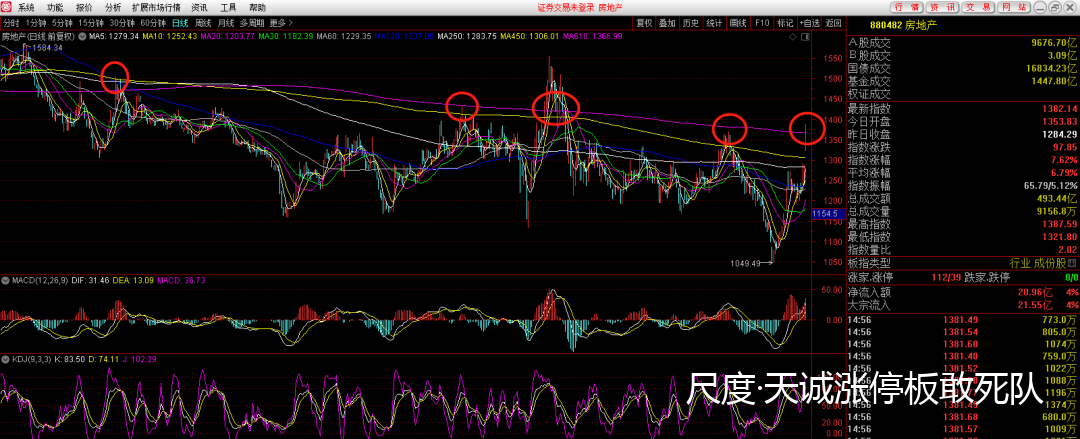Add to watchlist with +自选
This screenshot has width=1080, height=439.
[x=809, y=22]
